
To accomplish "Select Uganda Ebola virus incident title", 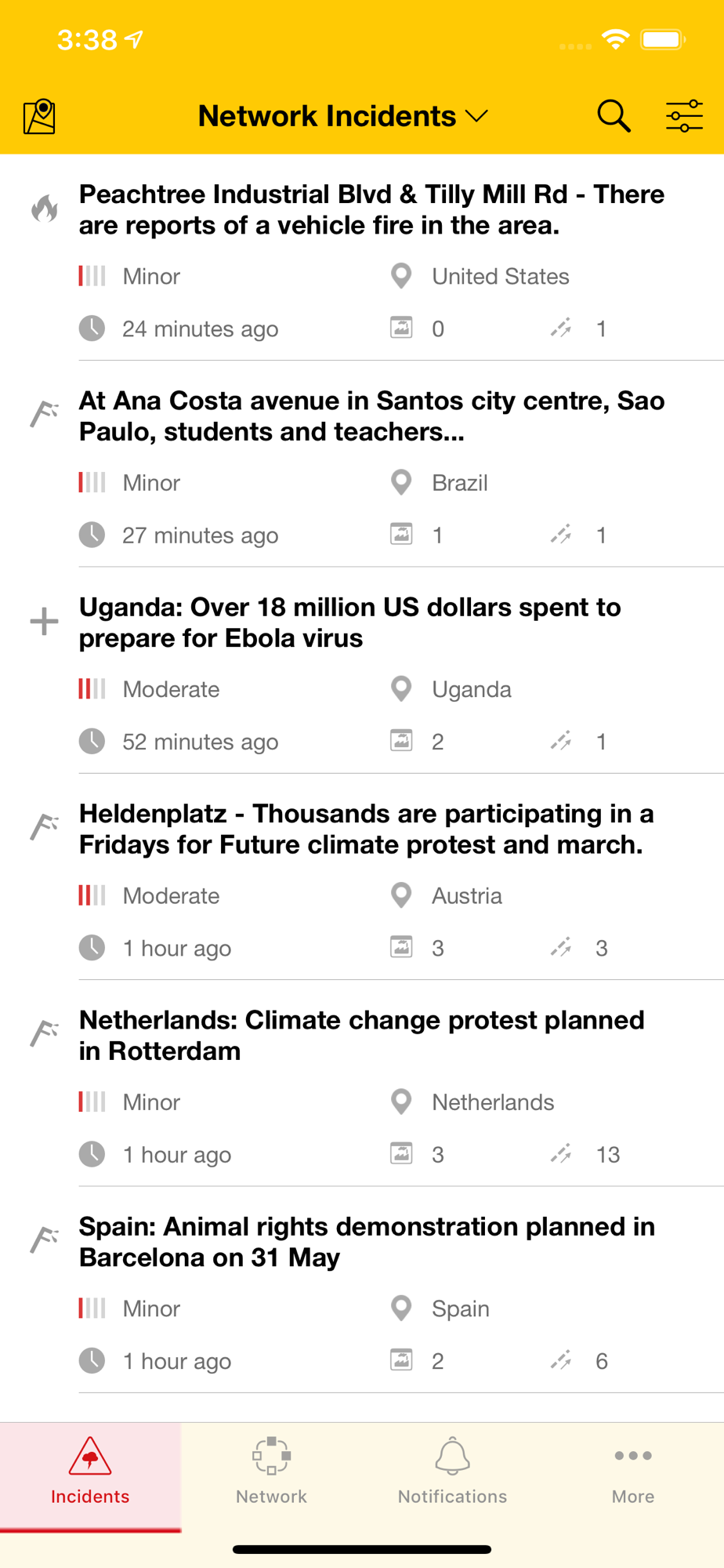I will [x=349, y=622].
